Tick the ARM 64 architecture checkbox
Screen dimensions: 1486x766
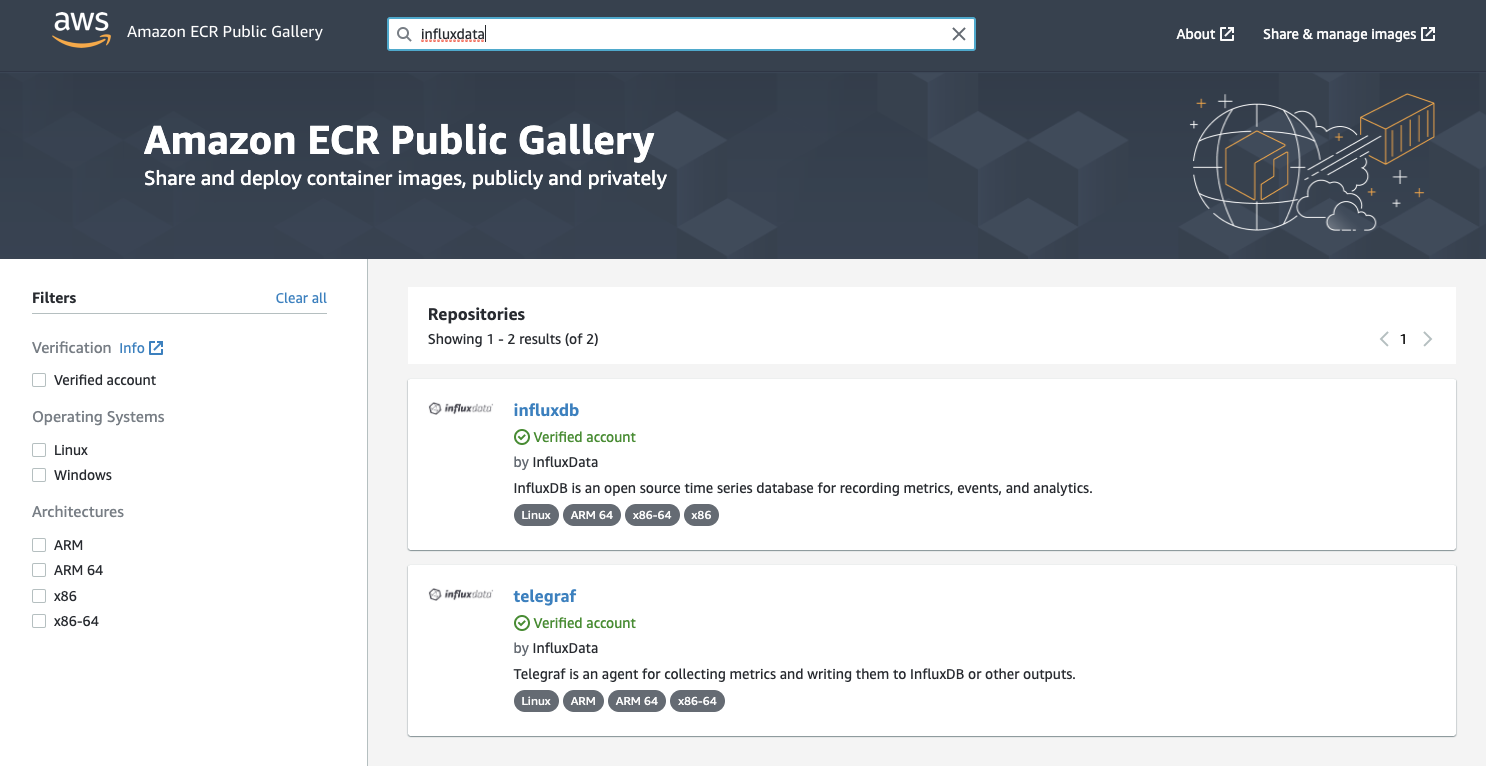click(39, 570)
